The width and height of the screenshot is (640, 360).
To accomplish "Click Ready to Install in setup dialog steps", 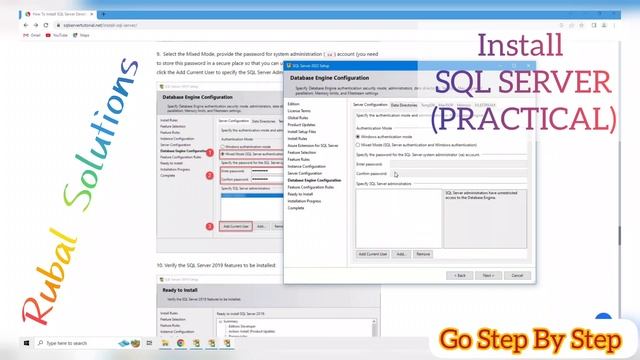I will 300,194.
